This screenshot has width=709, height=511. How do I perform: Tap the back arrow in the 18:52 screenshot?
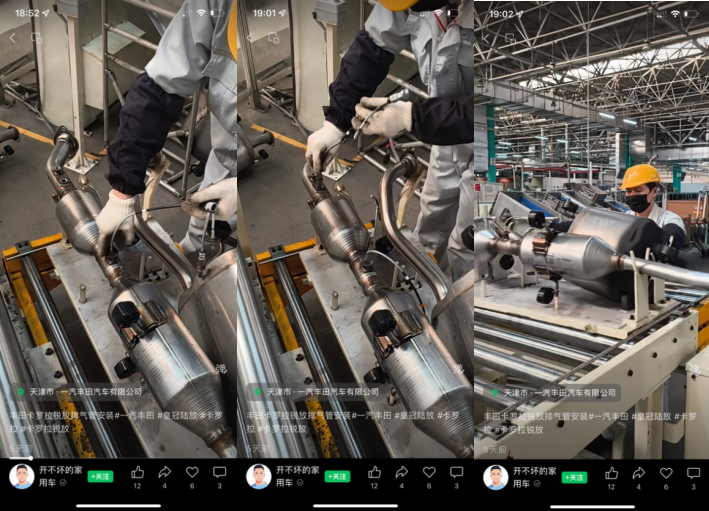point(12,37)
